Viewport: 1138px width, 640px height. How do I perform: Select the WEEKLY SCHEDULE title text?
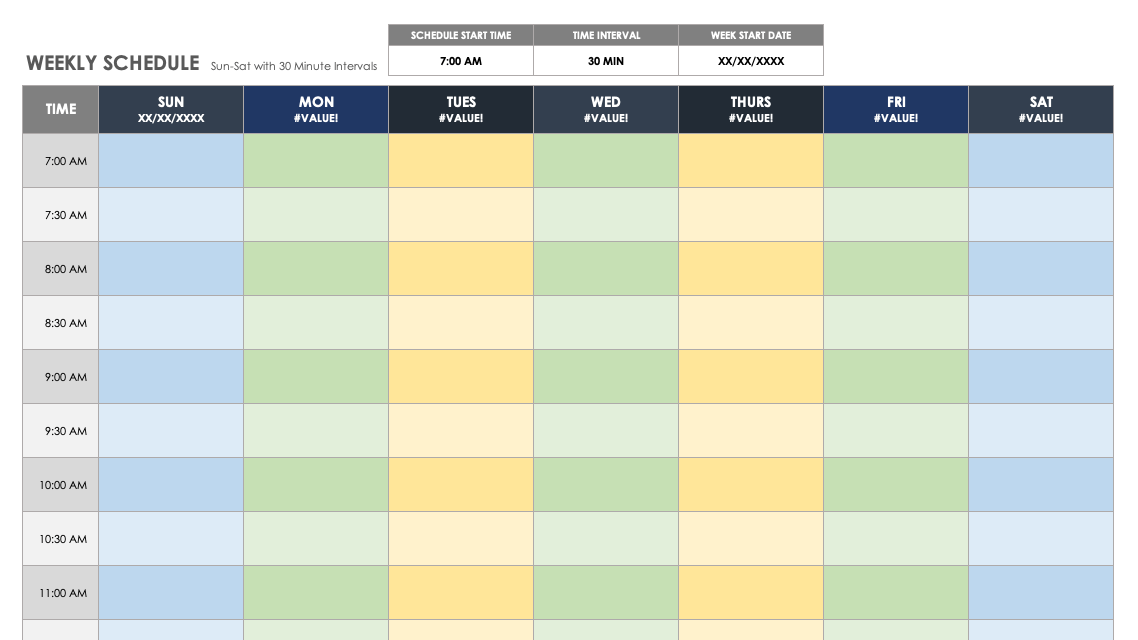[x=113, y=63]
